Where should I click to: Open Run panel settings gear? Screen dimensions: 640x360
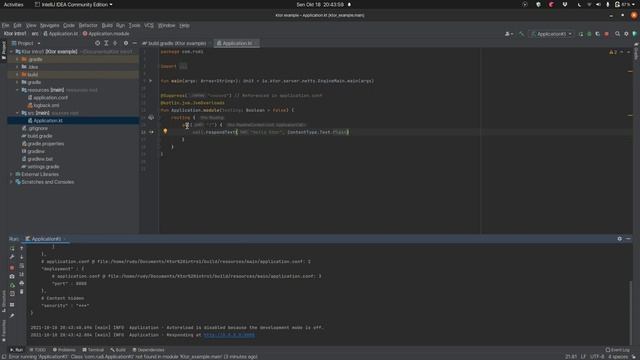(620, 239)
